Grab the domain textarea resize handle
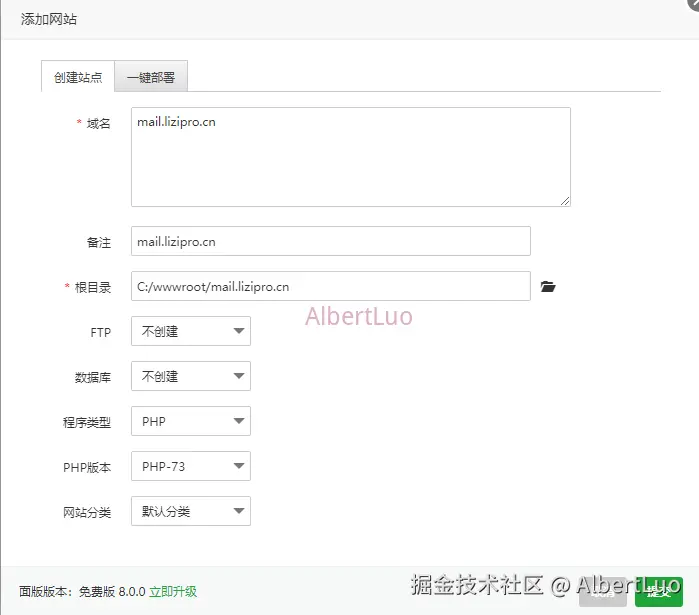This screenshot has width=699, height=615. click(x=565, y=201)
